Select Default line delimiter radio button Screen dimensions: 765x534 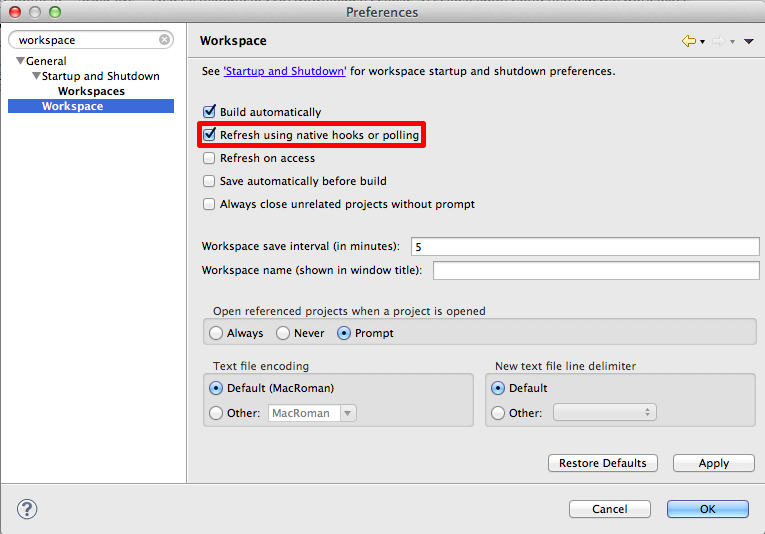498,388
